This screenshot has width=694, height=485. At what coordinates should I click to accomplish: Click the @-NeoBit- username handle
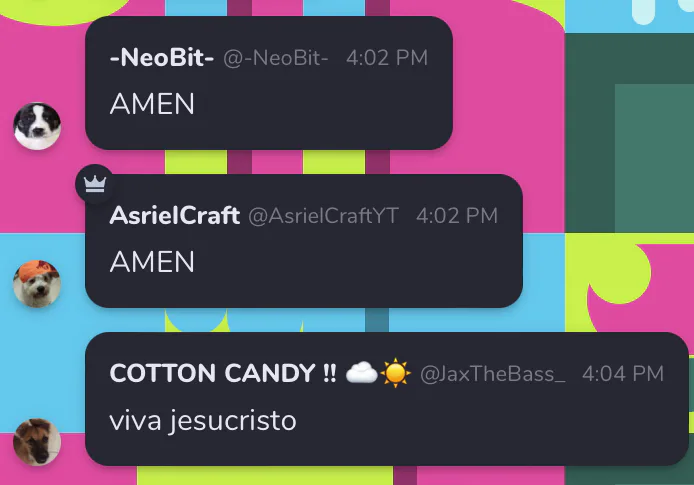pyautogui.click(x=276, y=58)
